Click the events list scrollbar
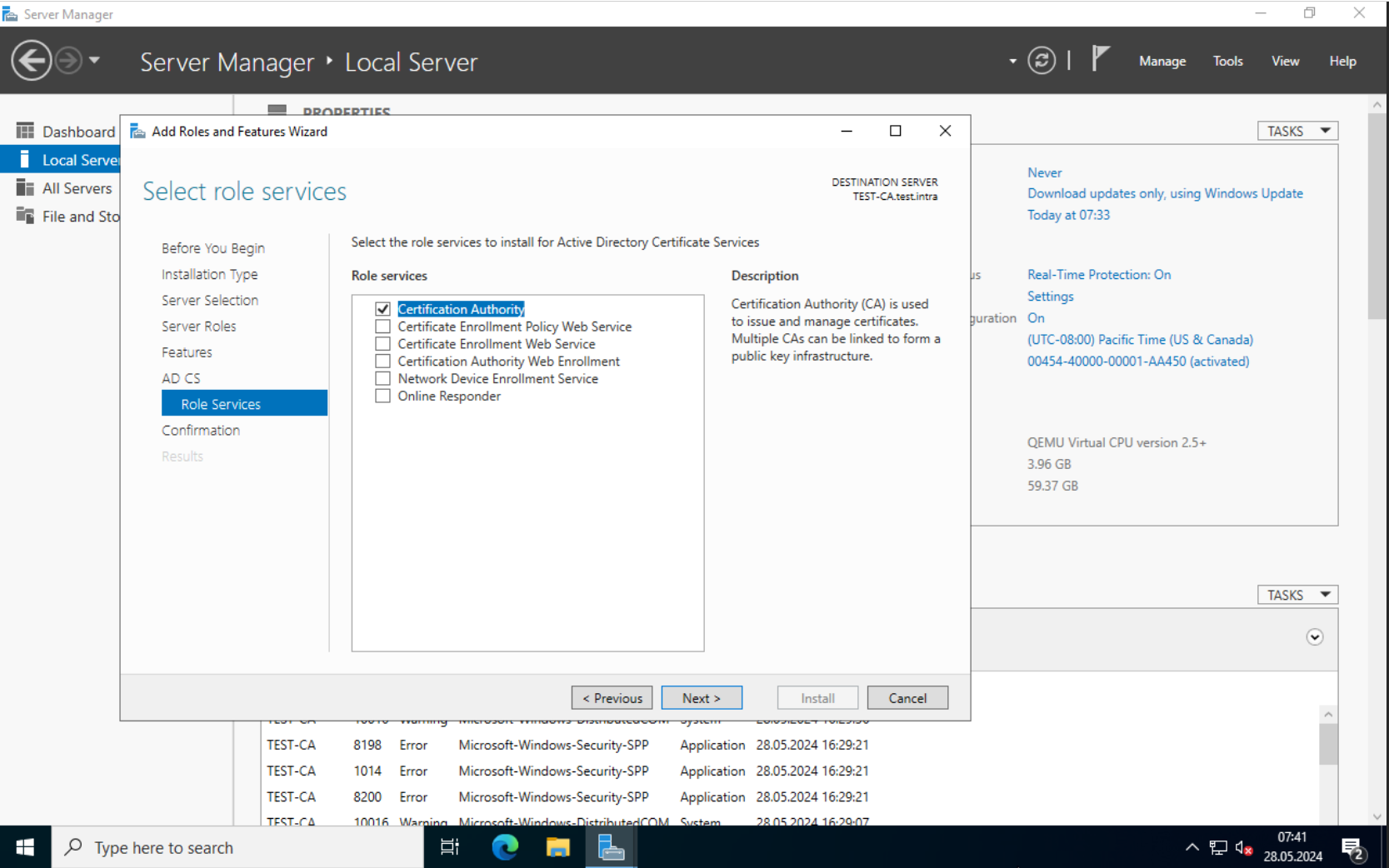This screenshot has width=1389, height=868. (x=1328, y=745)
